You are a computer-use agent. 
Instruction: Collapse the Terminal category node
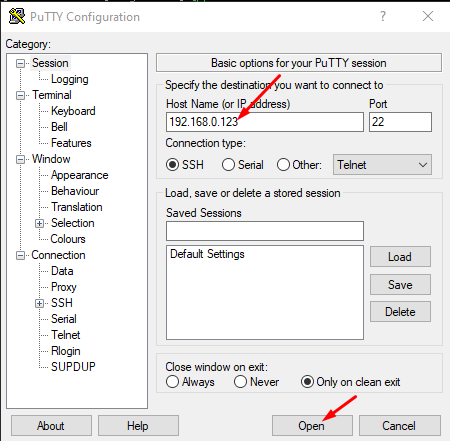click(x=20, y=96)
